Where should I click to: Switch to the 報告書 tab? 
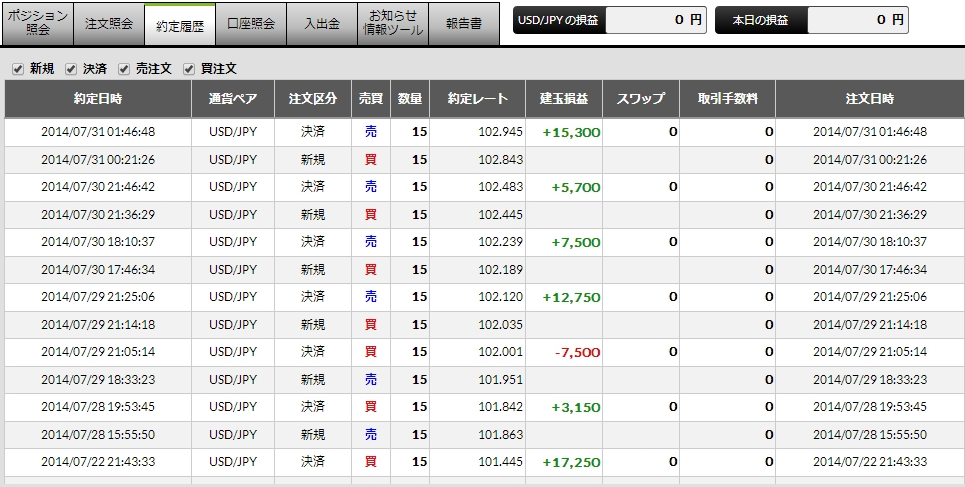tap(464, 23)
